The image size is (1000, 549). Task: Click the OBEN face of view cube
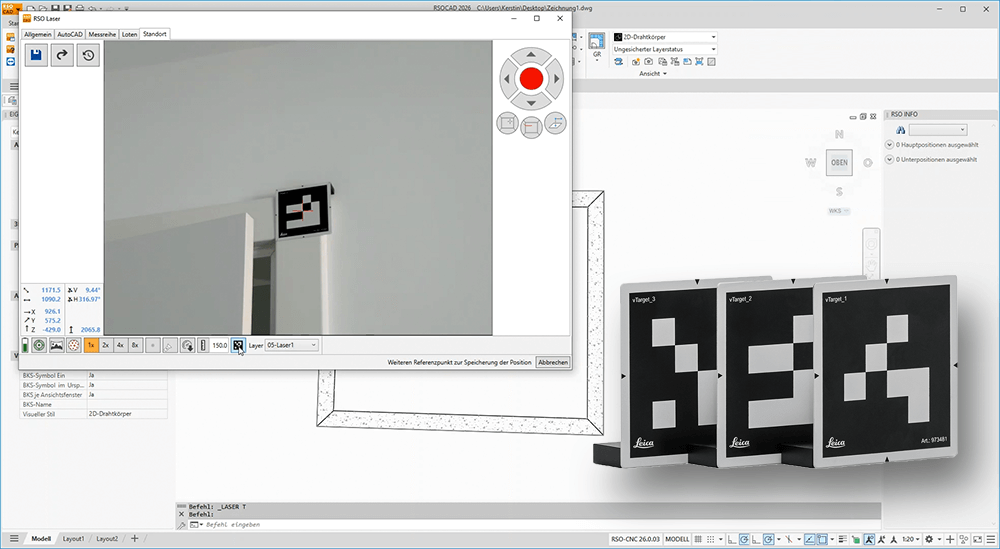[839, 163]
